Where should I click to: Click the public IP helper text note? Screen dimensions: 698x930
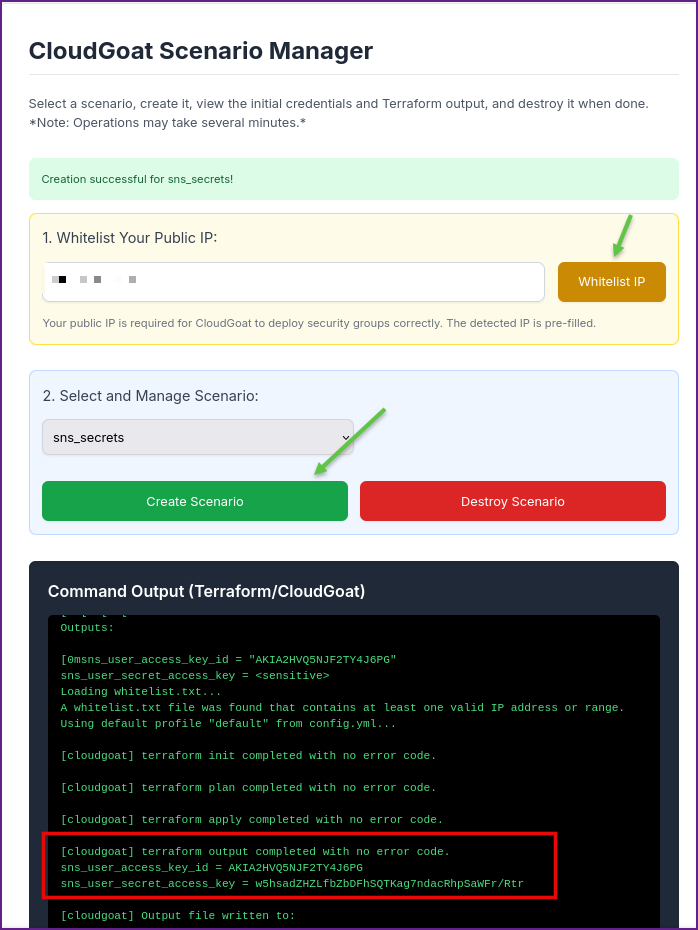(319, 323)
